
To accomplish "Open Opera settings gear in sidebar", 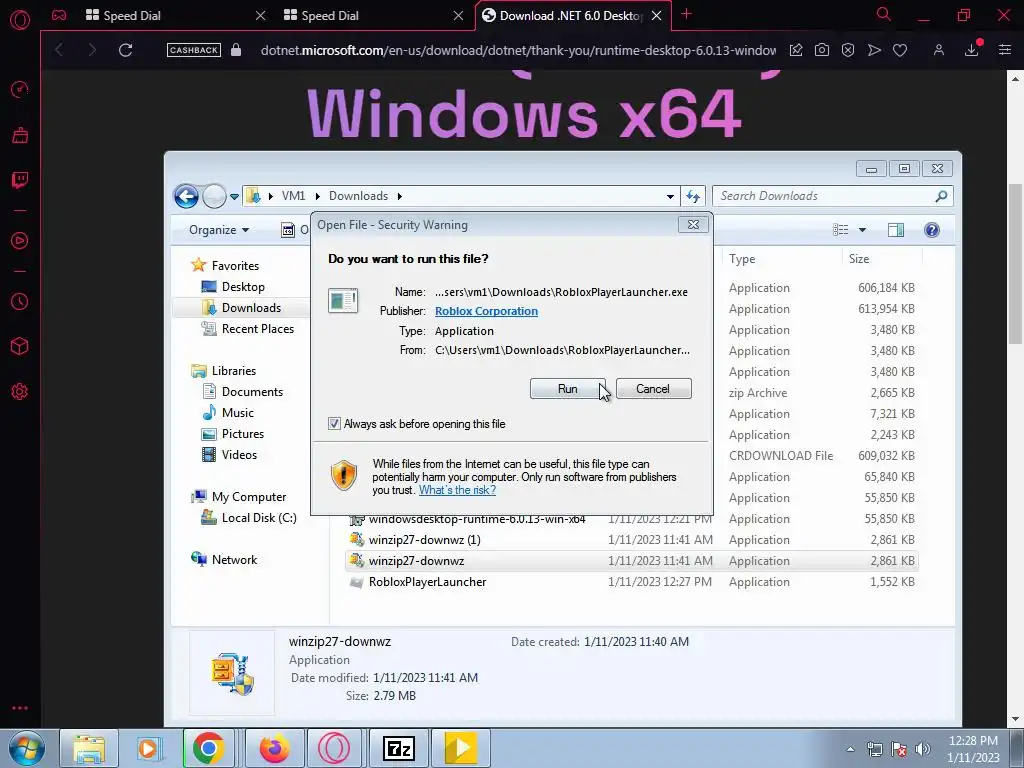I will (20, 392).
